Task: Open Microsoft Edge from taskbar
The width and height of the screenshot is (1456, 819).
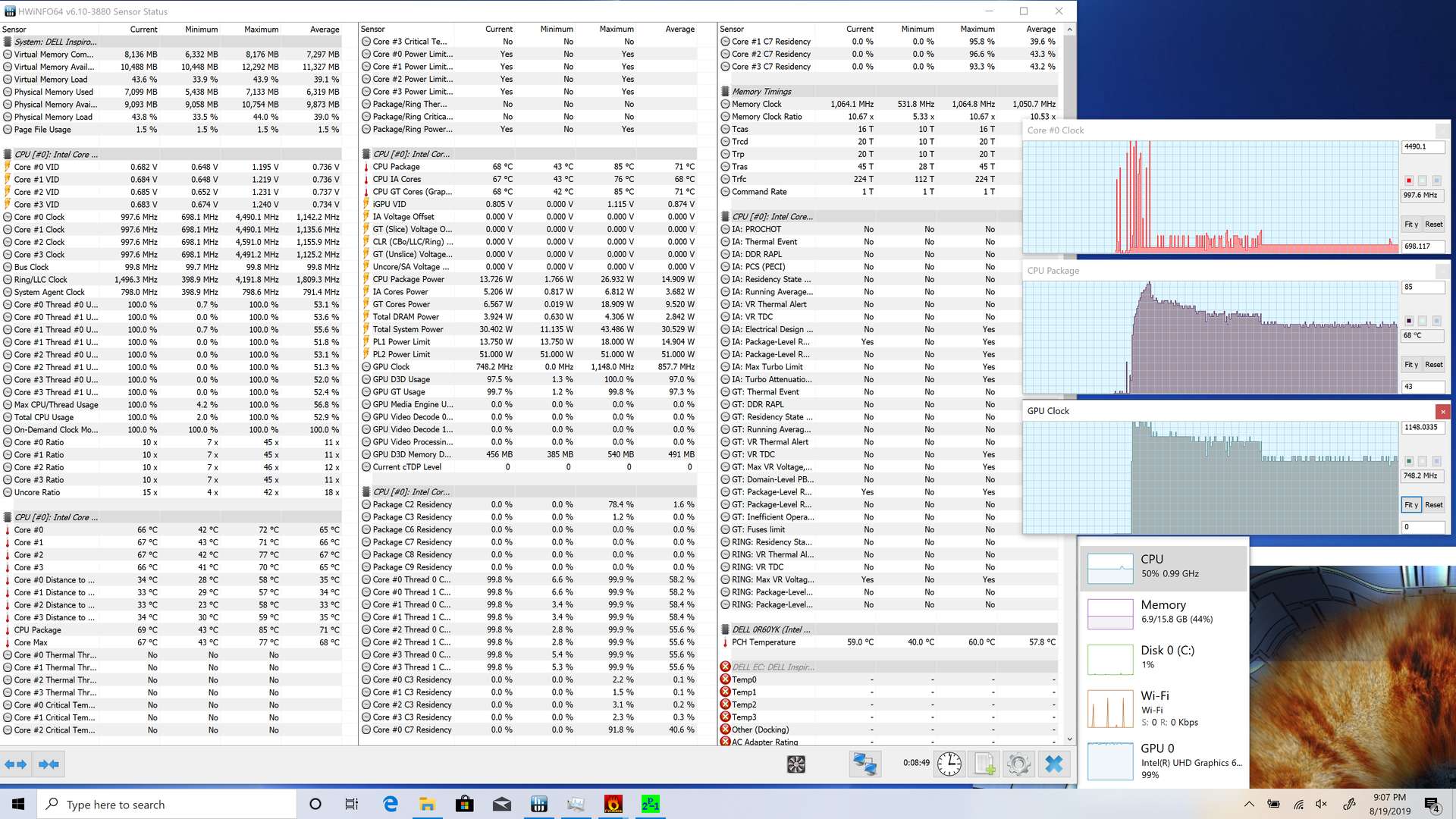Action: tap(391, 804)
